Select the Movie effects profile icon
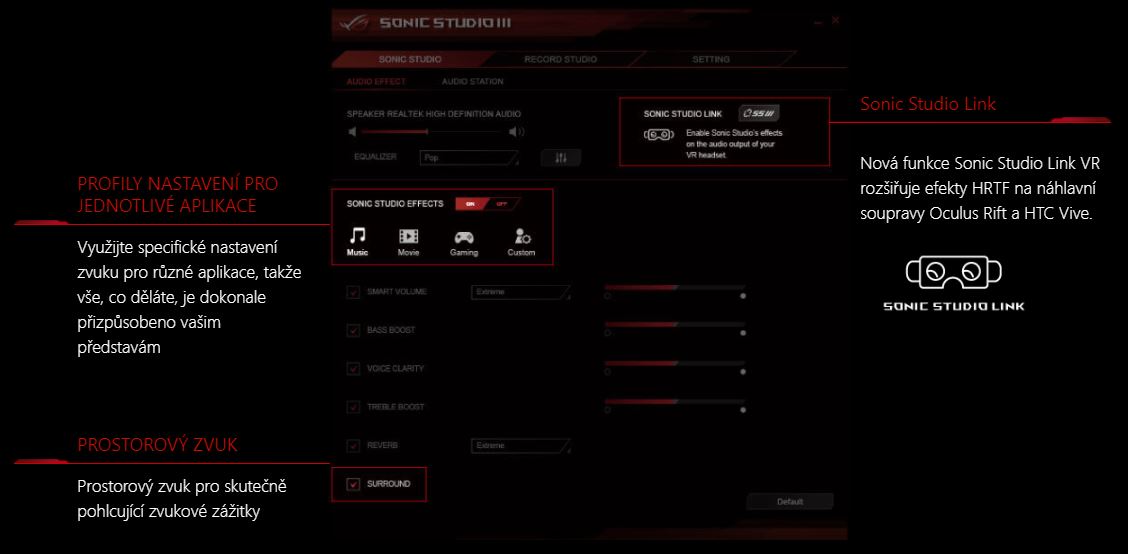Screen dimensions: 1128x554 [x=409, y=237]
